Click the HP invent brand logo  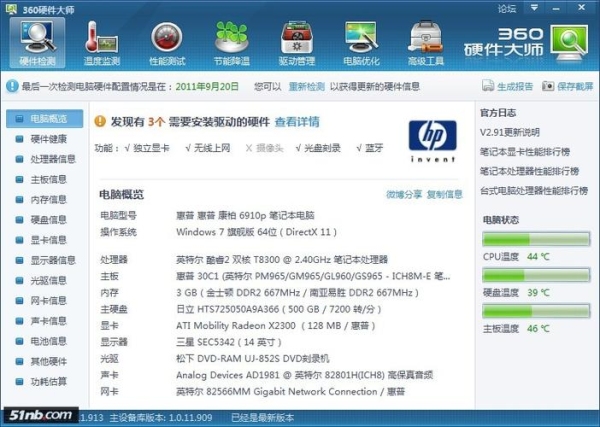[x=433, y=141]
